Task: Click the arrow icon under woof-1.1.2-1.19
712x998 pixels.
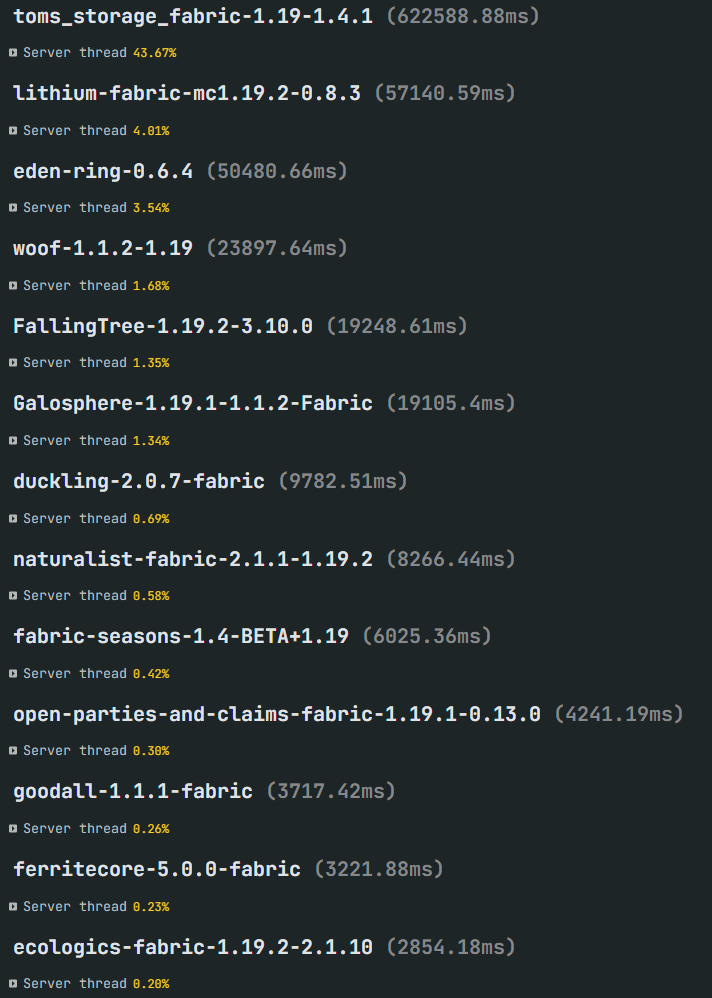Action: [13, 285]
